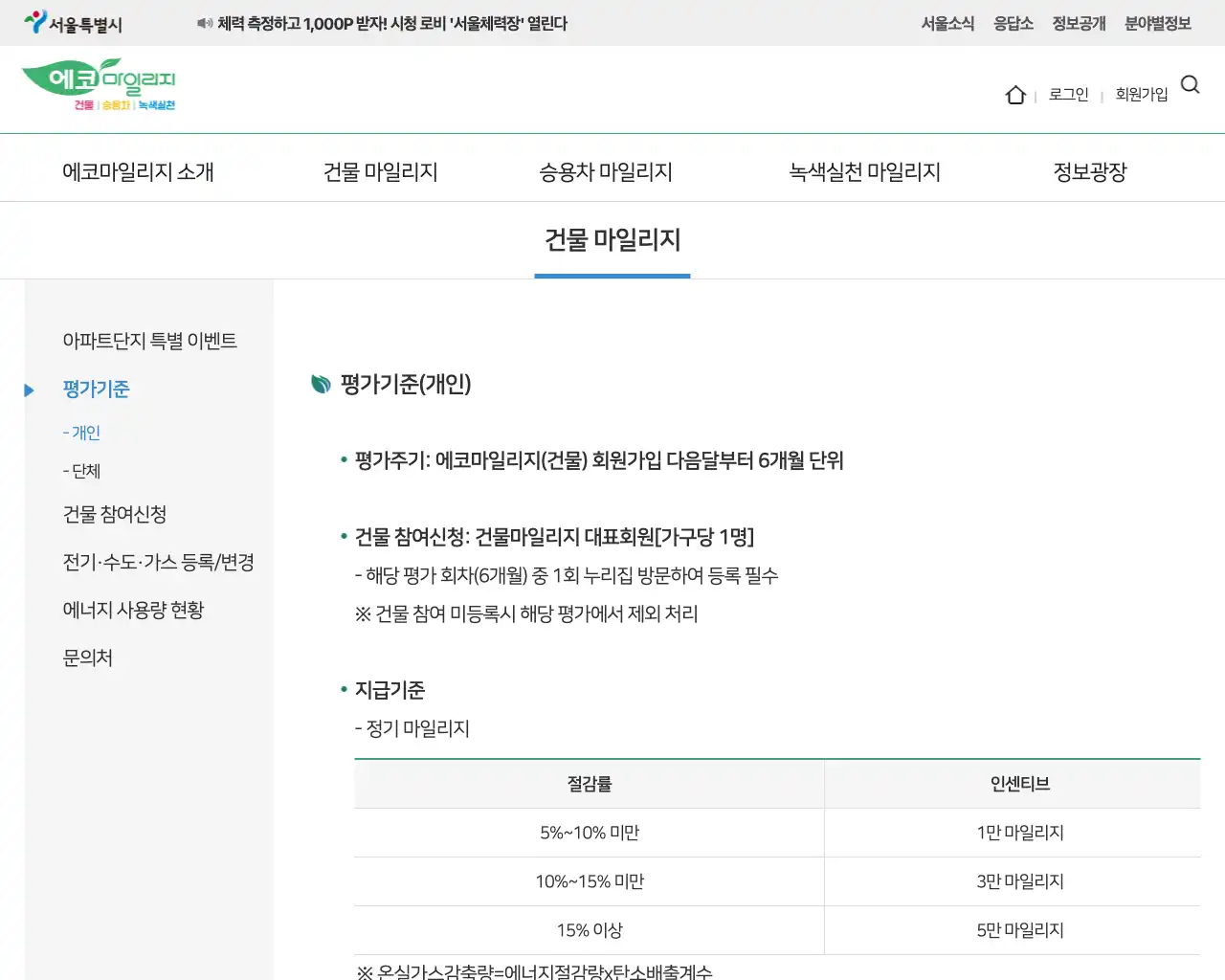
Task: Open the announcement about 서울체력장
Action: click(x=392, y=23)
